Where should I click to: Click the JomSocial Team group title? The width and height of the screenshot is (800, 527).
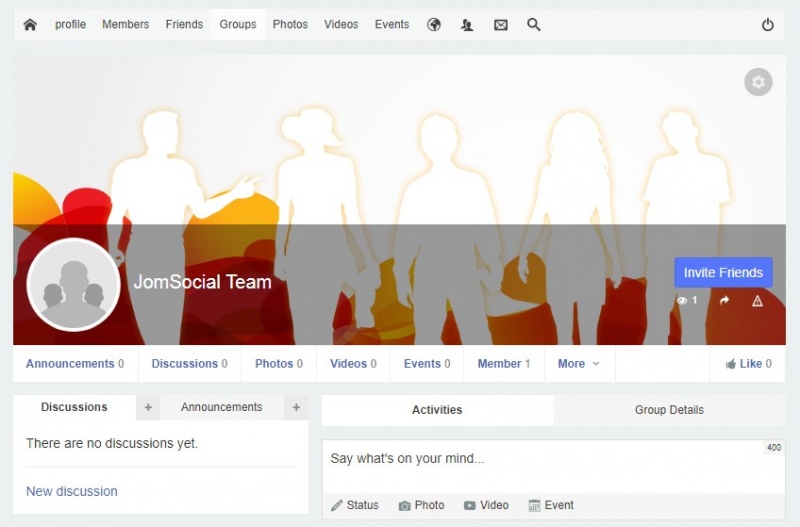(x=203, y=282)
